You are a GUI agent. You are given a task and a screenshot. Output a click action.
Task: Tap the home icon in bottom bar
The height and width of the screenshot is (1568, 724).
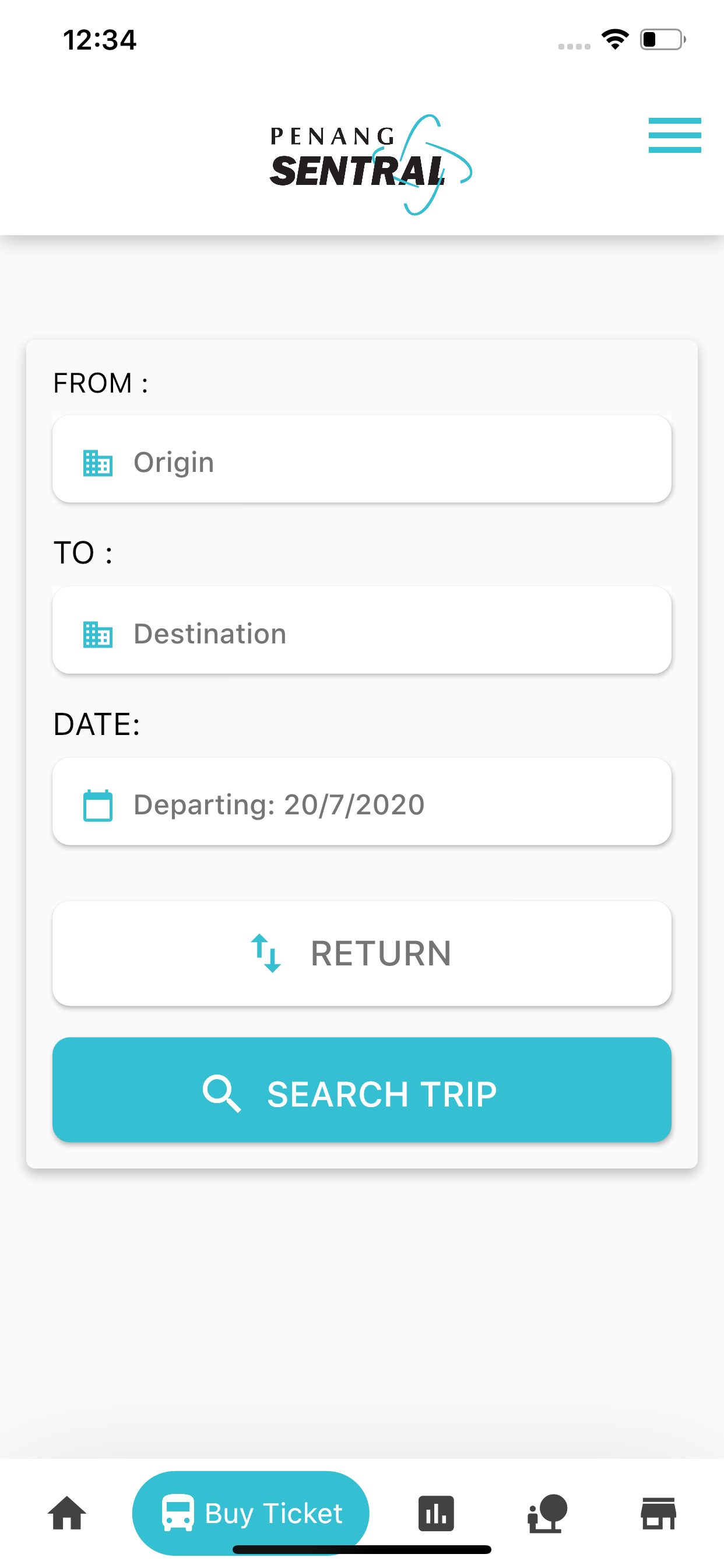(67, 1513)
